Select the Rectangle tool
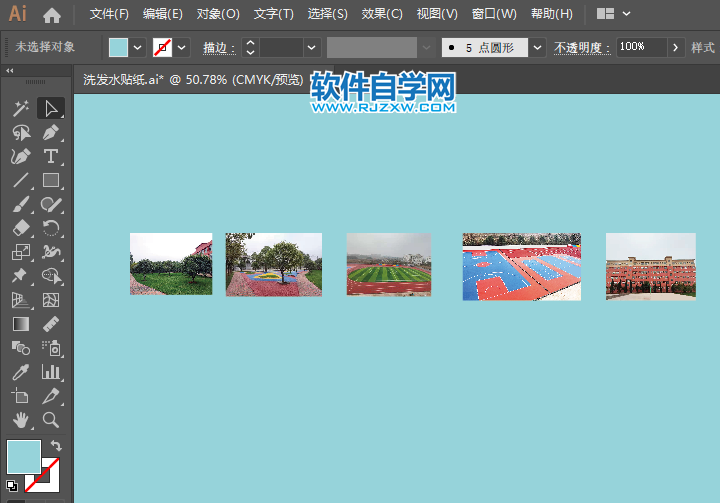720x503 pixels. coord(51,180)
